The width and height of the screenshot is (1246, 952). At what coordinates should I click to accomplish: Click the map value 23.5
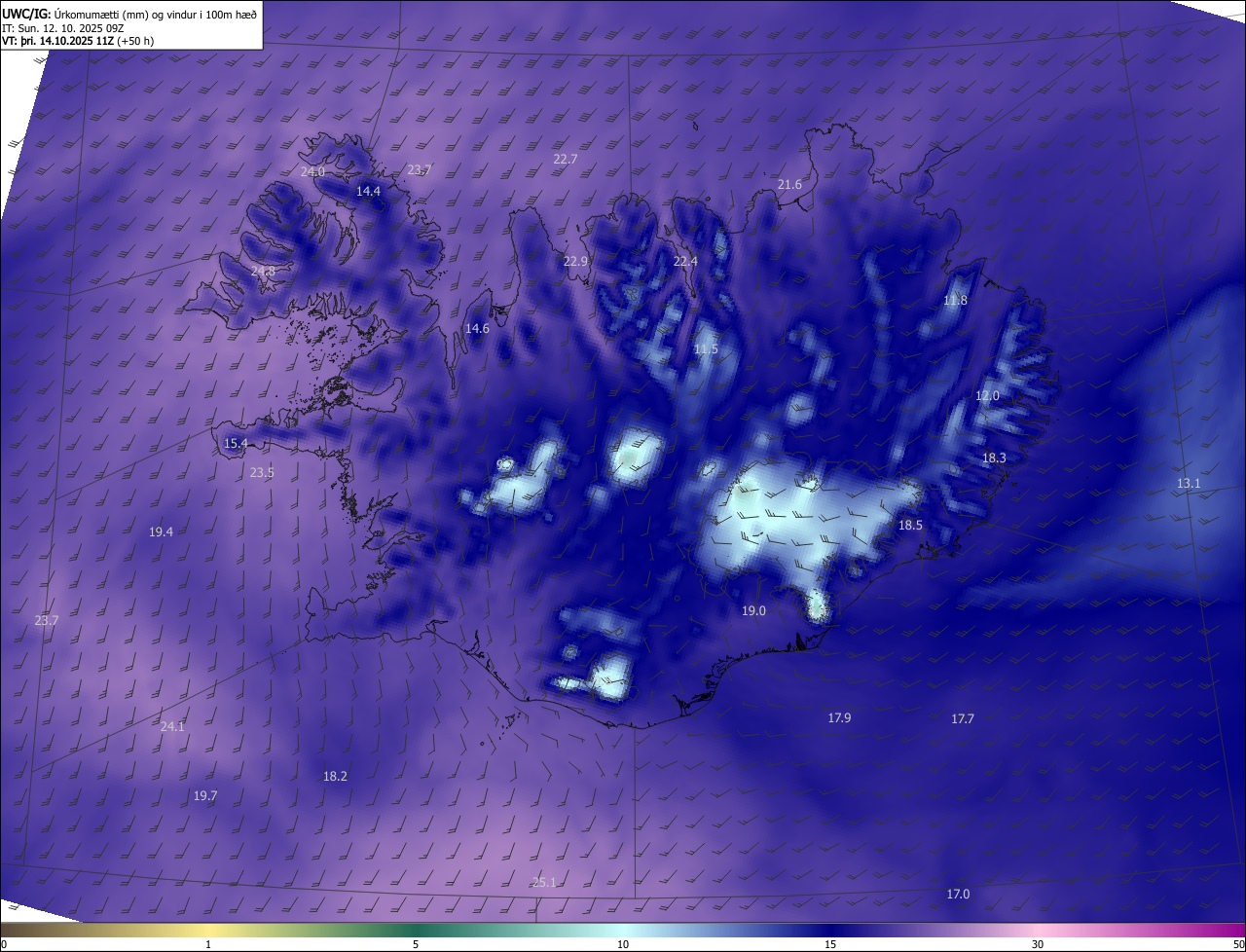tap(262, 473)
